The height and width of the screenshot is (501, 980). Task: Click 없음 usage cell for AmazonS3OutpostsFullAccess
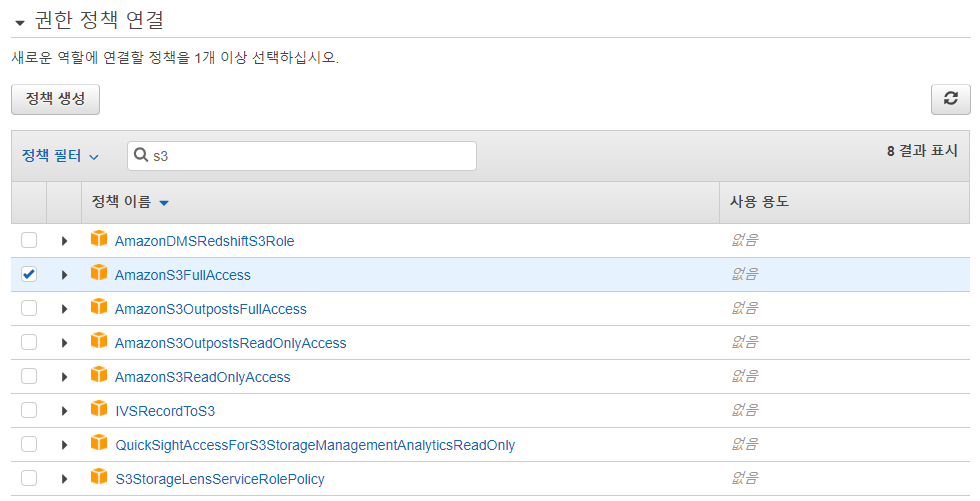click(x=744, y=308)
